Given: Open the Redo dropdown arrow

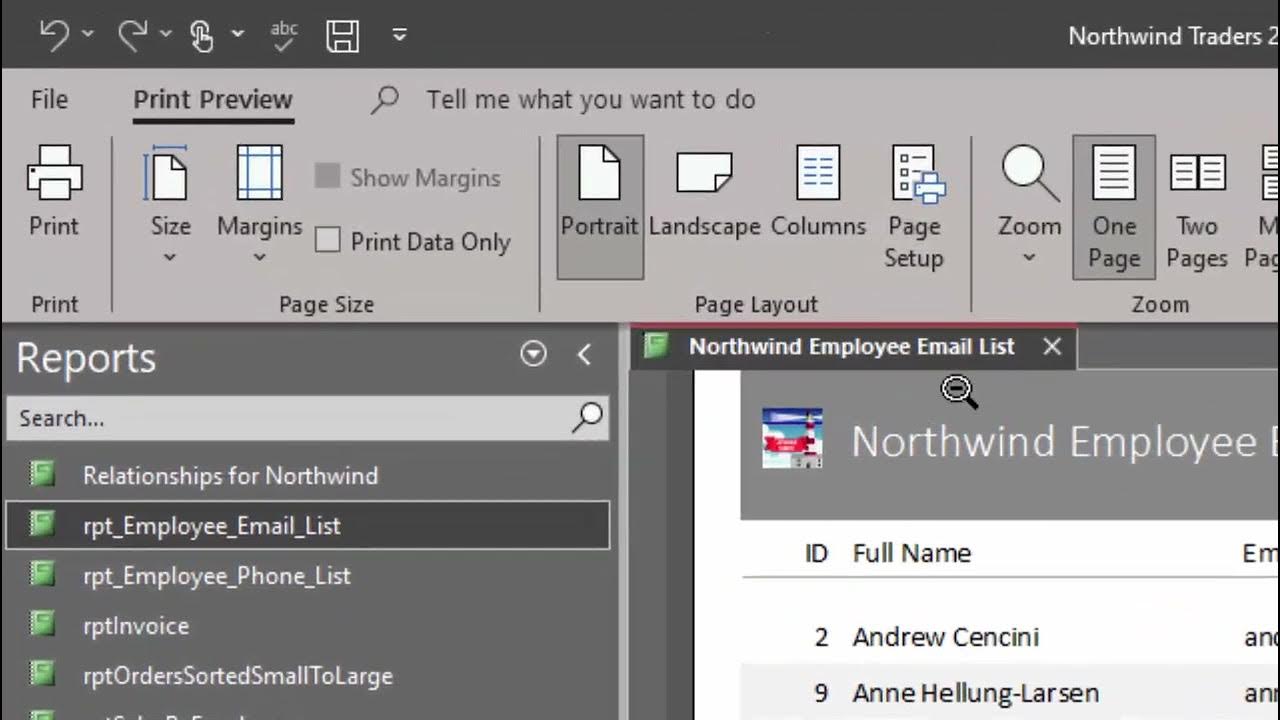Looking at the screenshot, I should coord(166,34).
